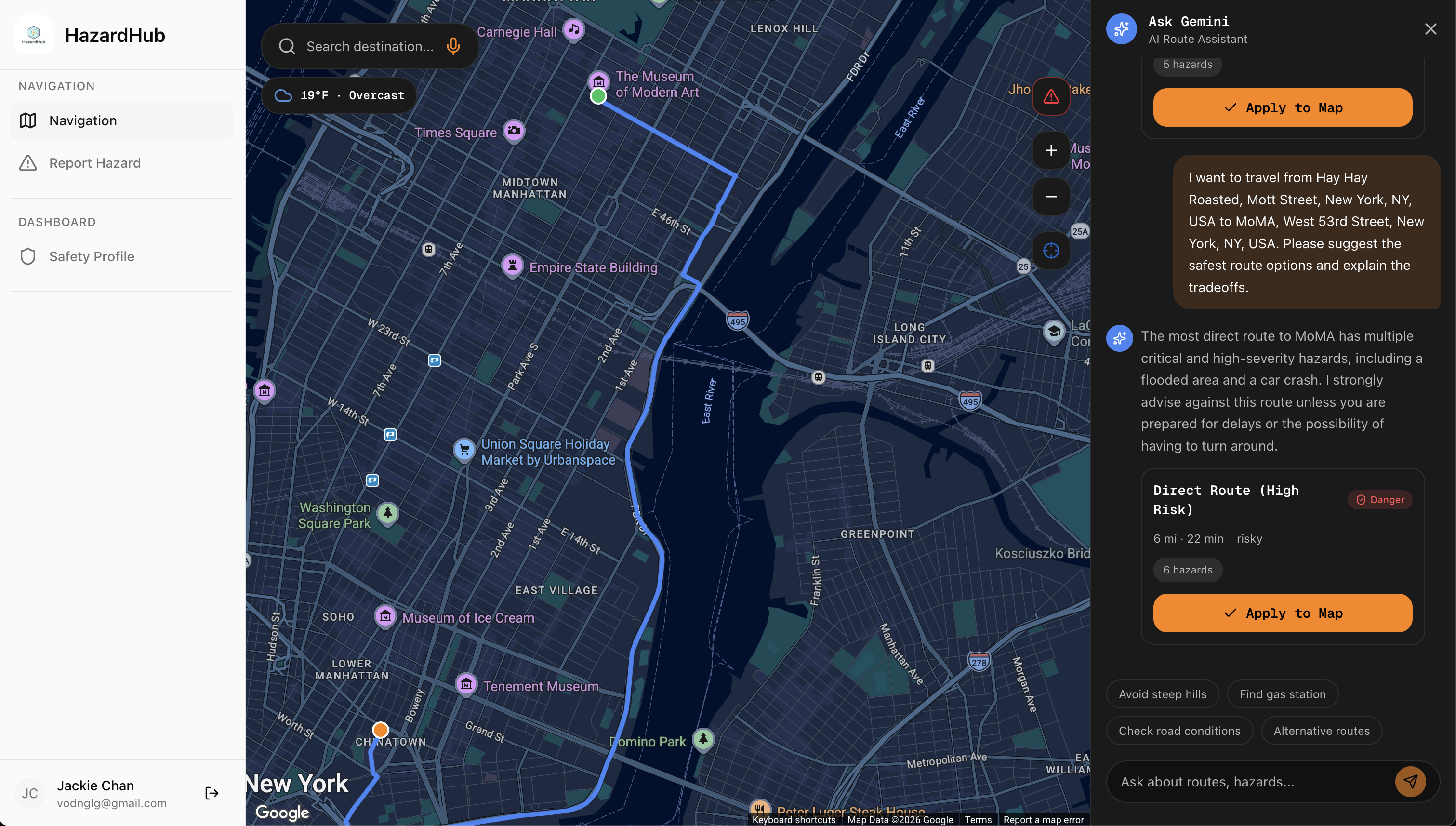Choose the Alternative routes suggestion chip

pos(1321,731)
